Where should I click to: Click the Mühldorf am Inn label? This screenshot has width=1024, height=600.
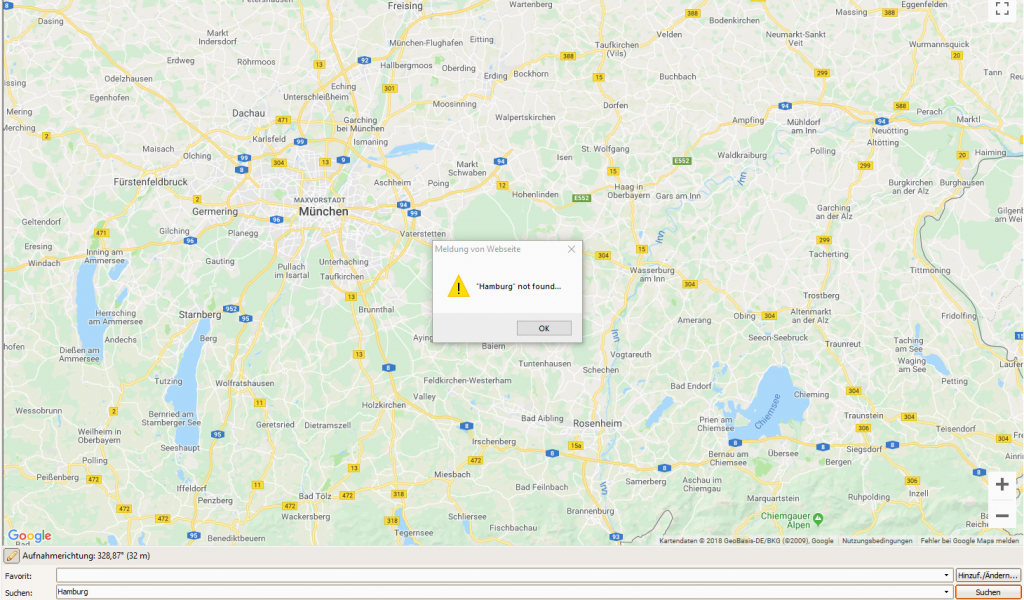(803, 126)
